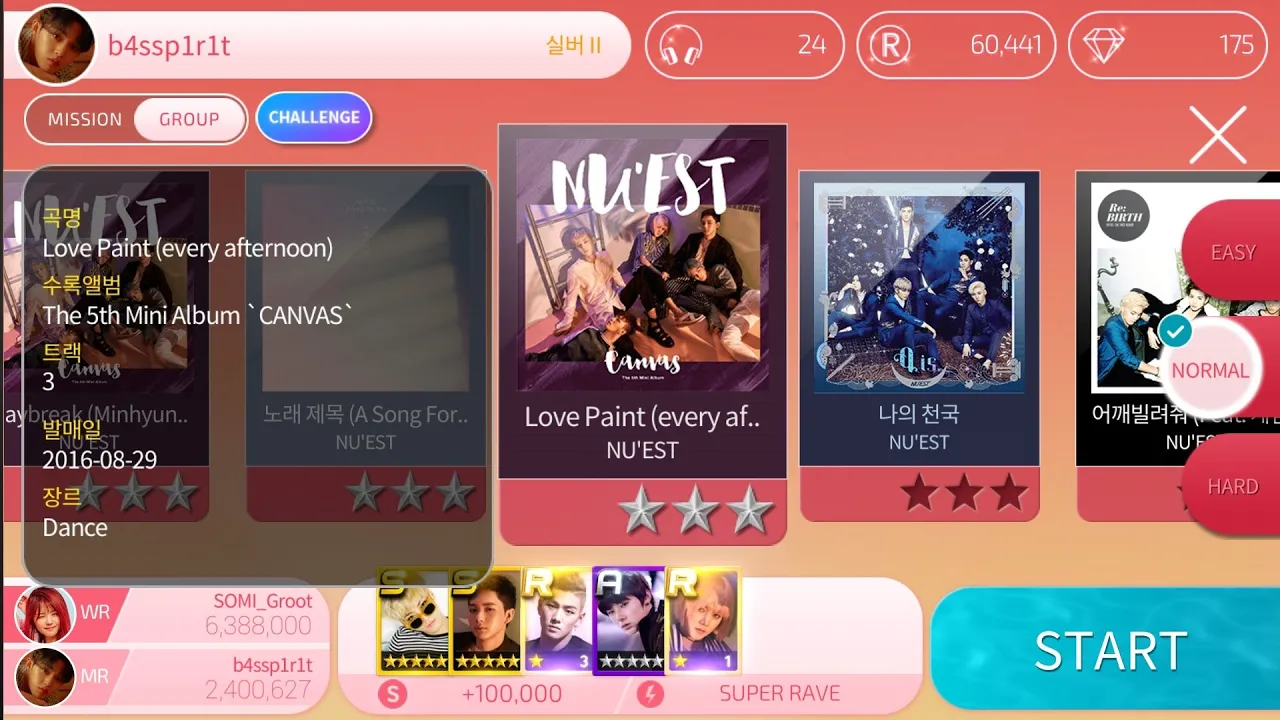Choose the 나의 천국 song card
Viewport: 1280px width, 720px height.
coord(919,346)
